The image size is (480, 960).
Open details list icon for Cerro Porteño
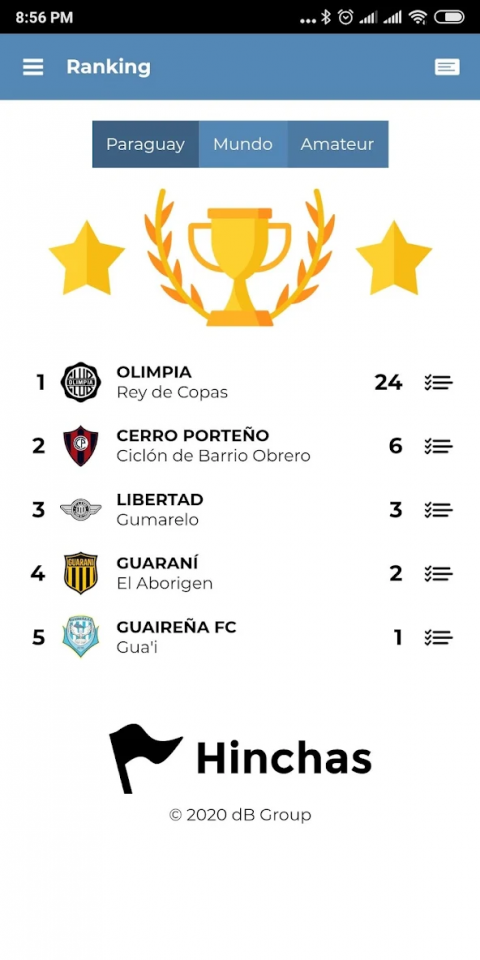point(438,446)
